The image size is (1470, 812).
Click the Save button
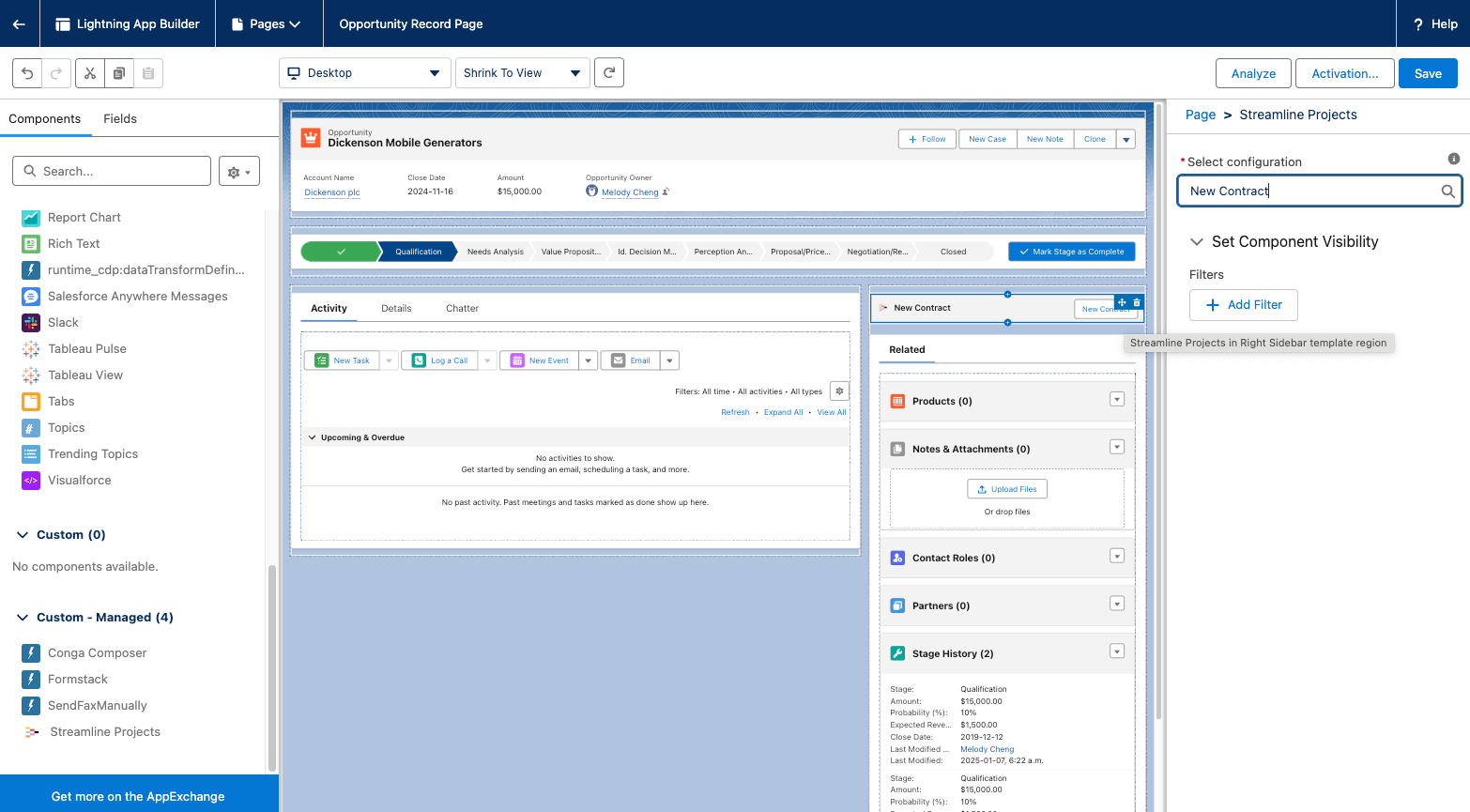pyautogui.click(x=1427, y=73)
